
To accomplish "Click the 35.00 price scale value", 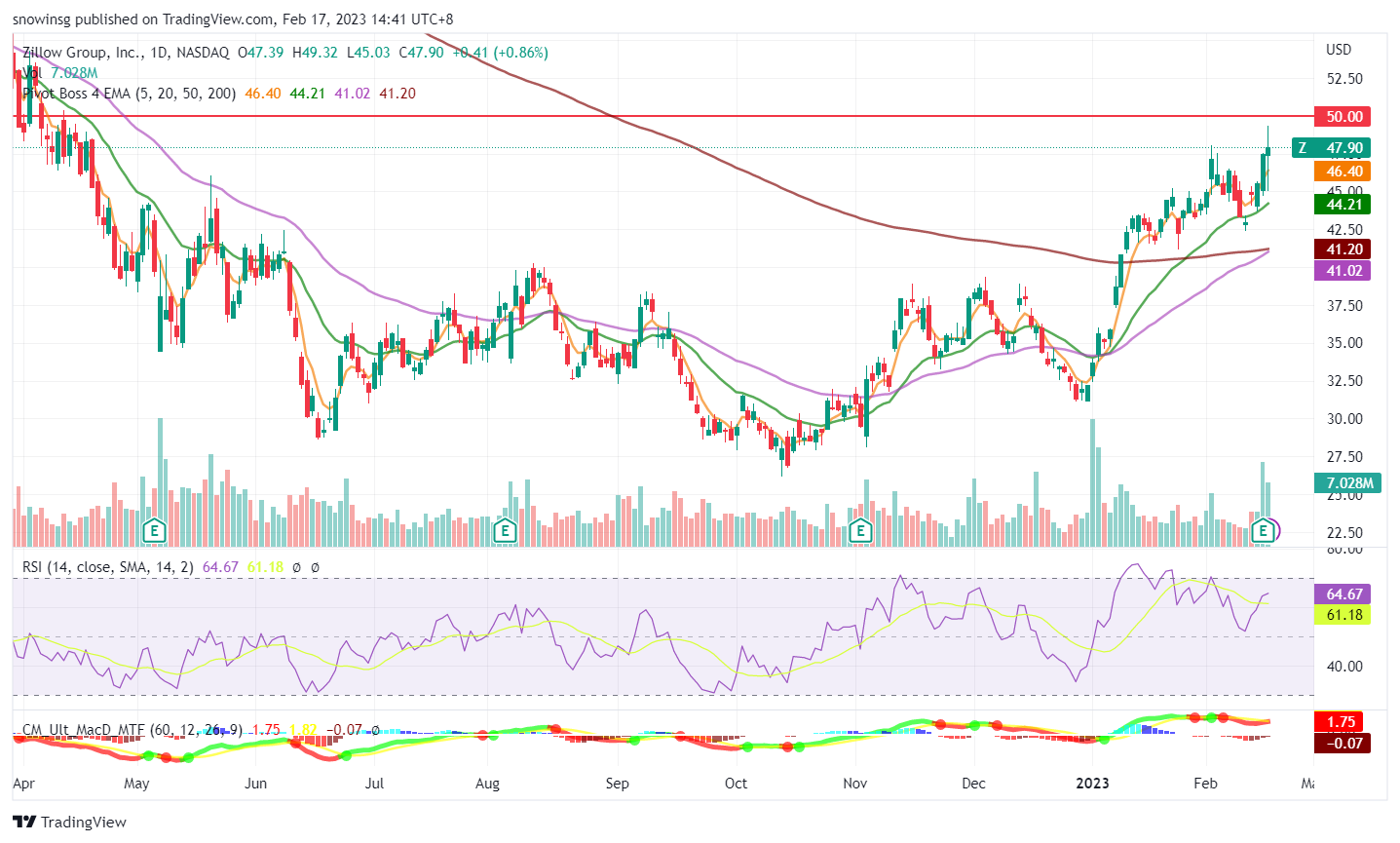I will (x=1343, y=343).
